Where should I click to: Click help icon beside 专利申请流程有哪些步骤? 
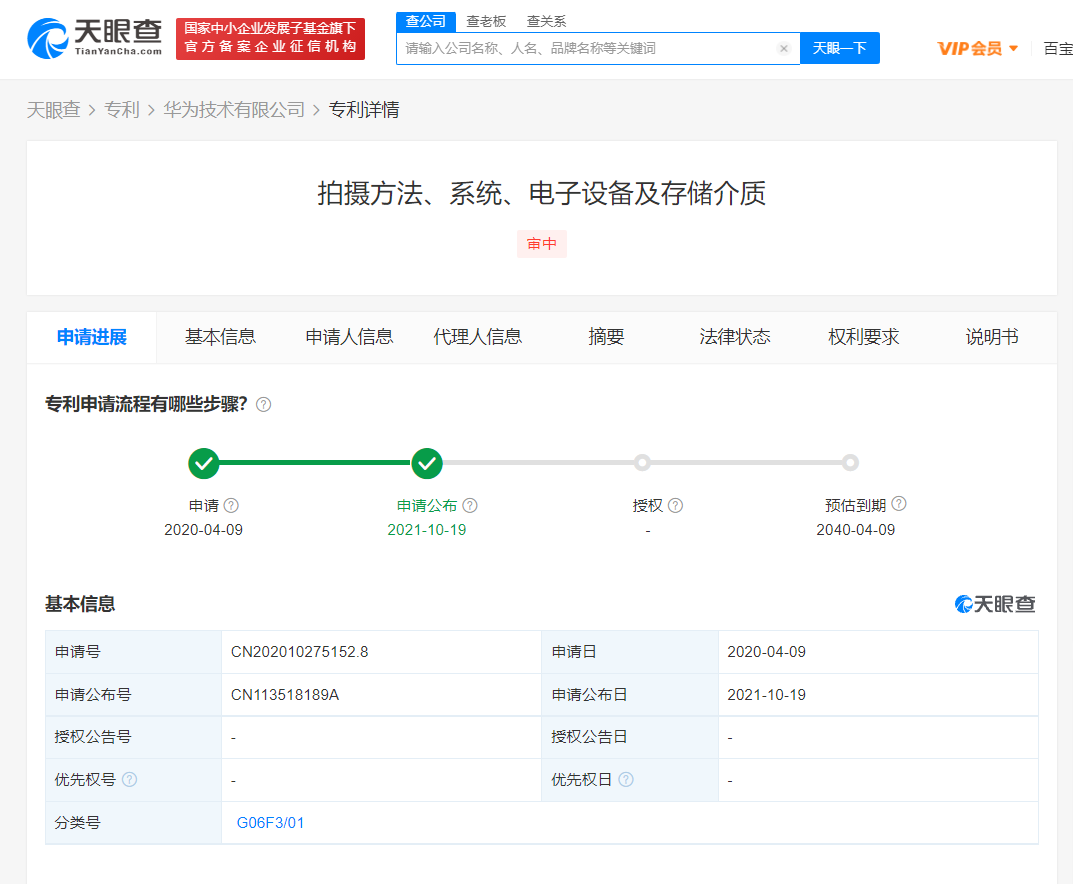tap(264, 405)
